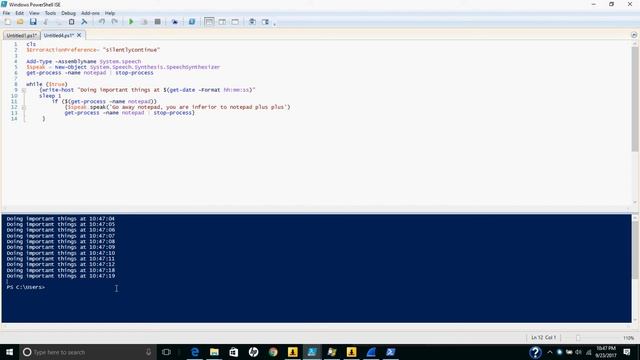Viewport: 640px width, 360px height.
Task: Open the HP app on the taskbar
Action: pyautogui.click(x=253, y=352)
